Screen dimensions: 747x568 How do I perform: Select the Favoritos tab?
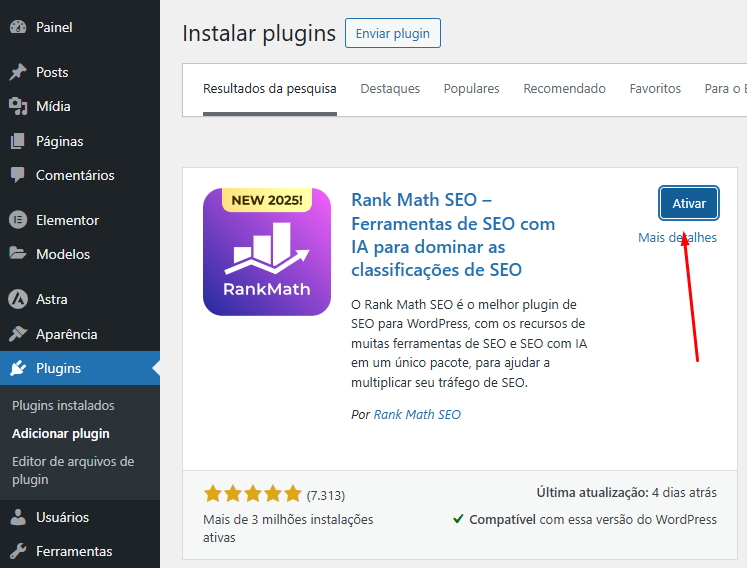point(655,89)
